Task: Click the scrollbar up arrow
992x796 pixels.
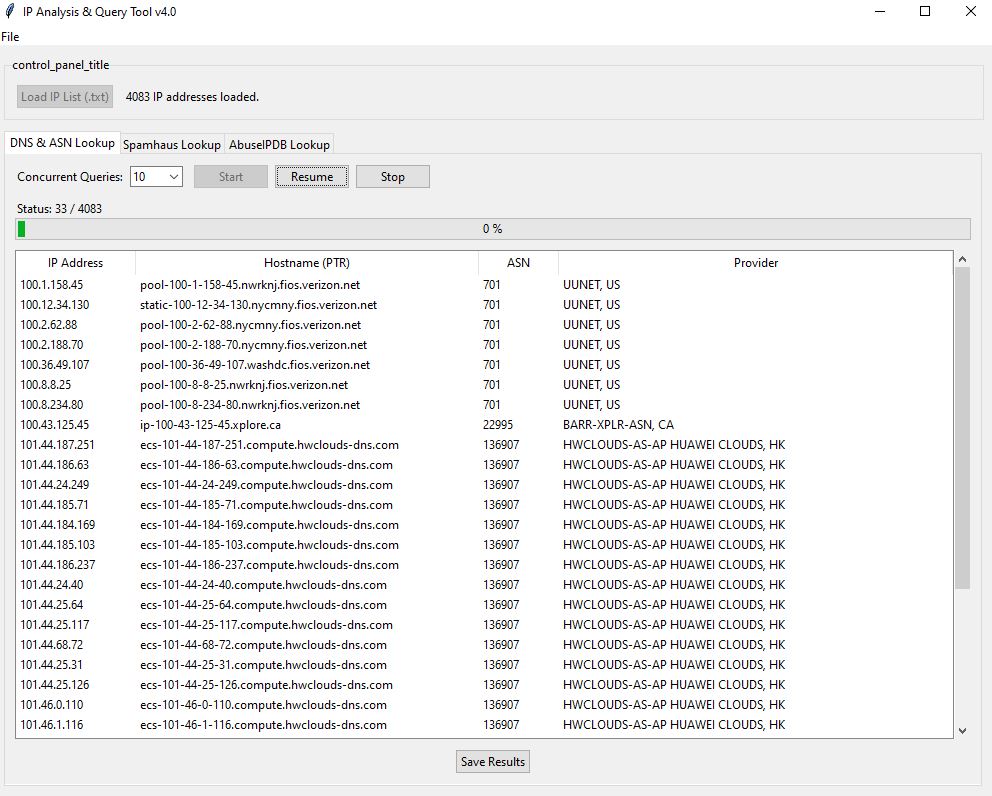Action: 962,259
